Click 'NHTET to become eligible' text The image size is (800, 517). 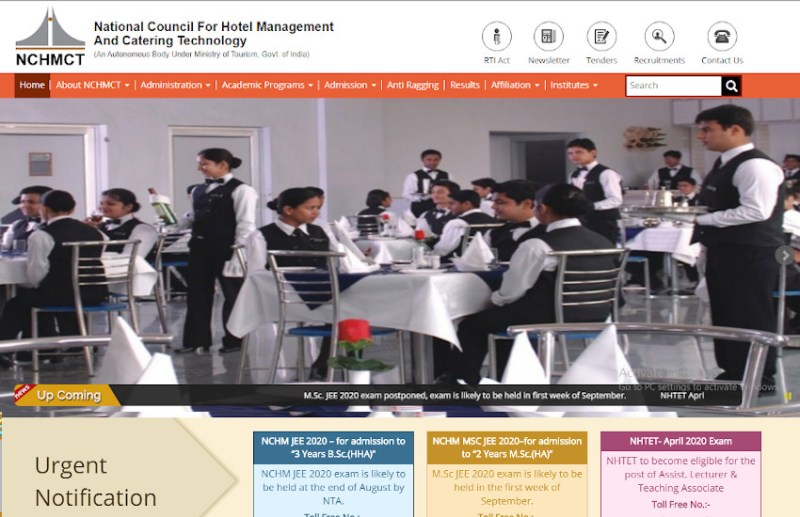pos(681,474)
